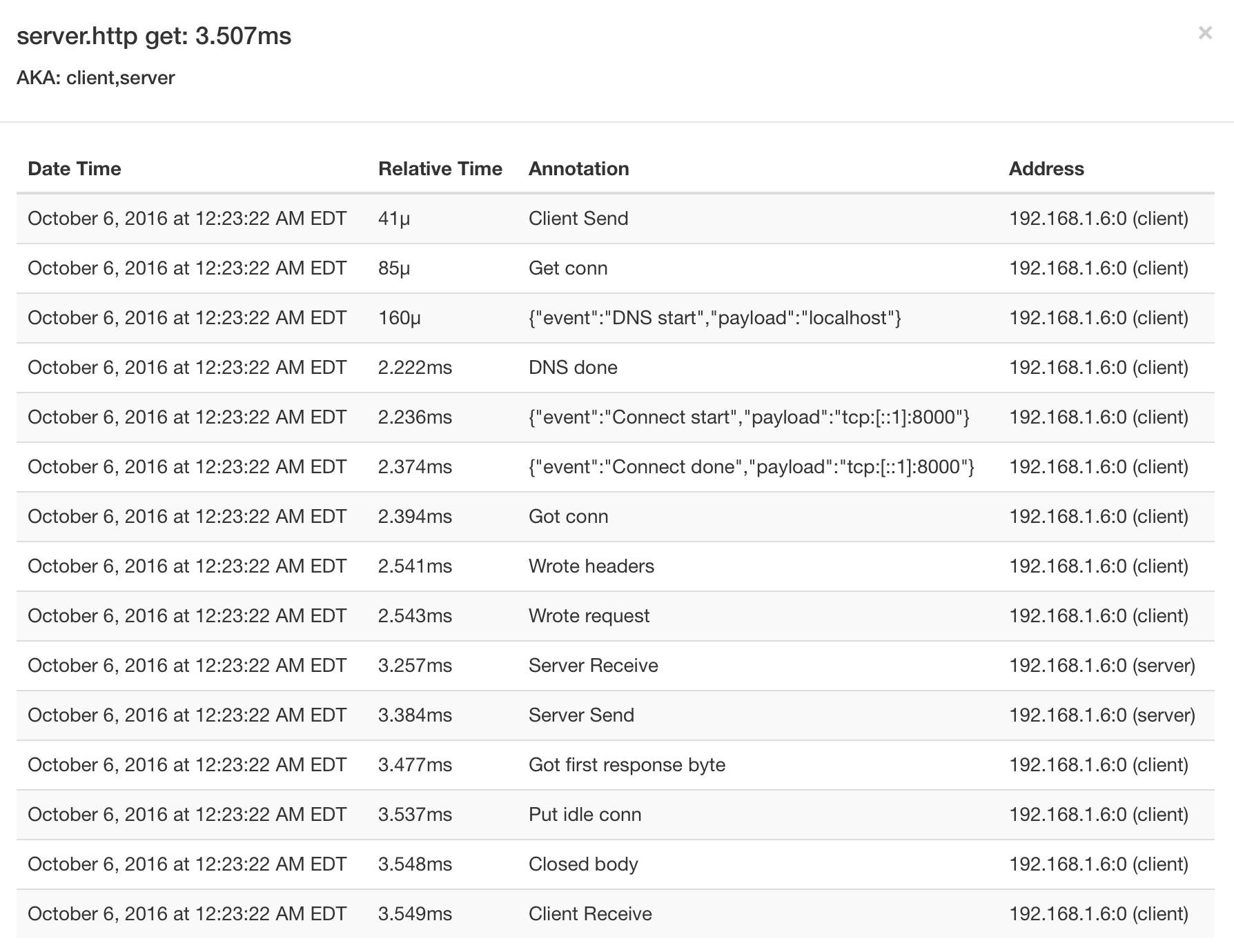Close the trace details dialog
This screenshot has height=952, width=1234.
[x=1206, y=32]
